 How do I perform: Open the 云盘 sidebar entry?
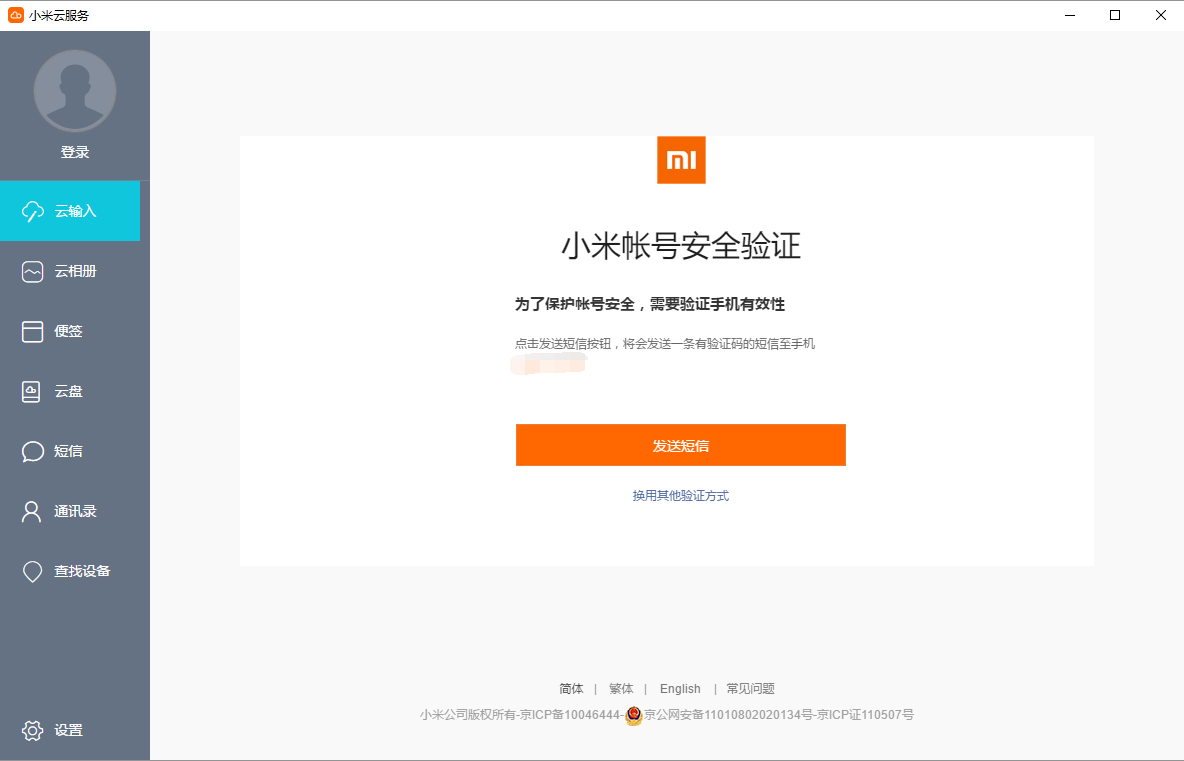pos(75,391)
